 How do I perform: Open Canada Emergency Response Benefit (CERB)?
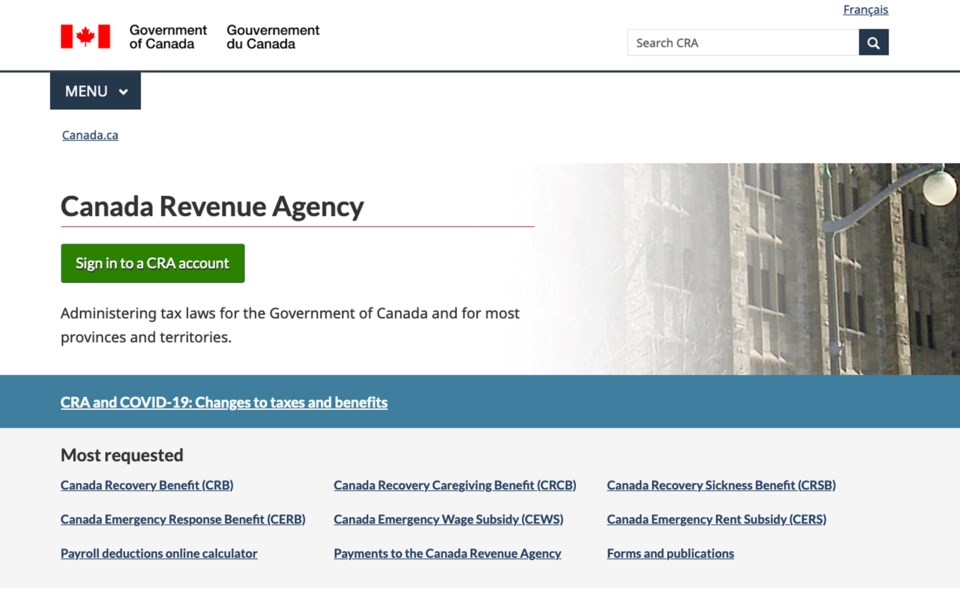[x=183, y=519]
